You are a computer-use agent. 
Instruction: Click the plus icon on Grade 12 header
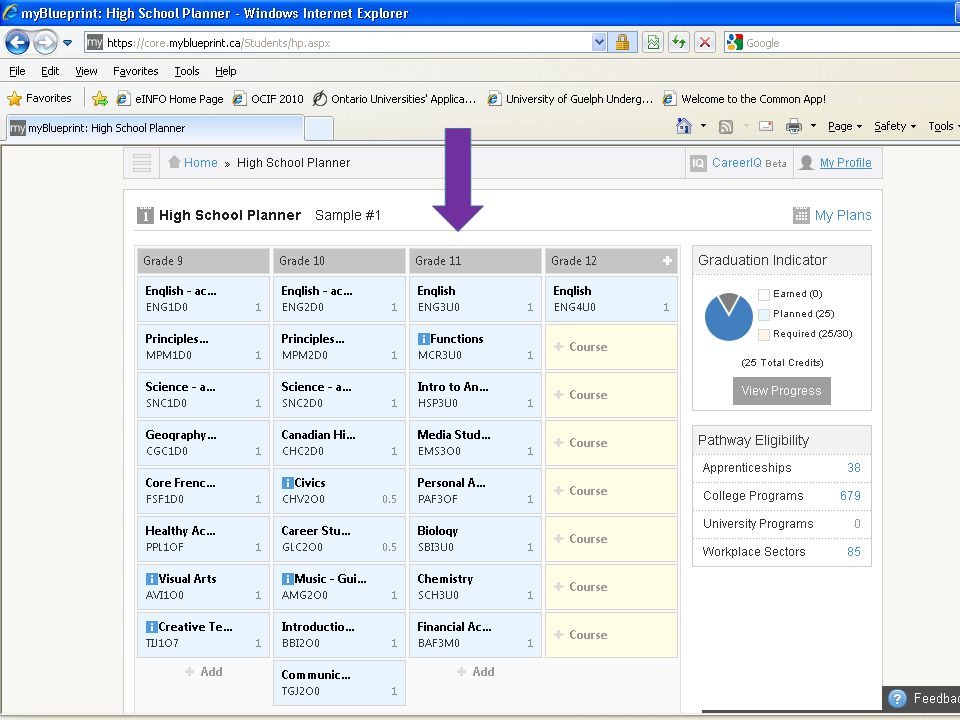point(667,261)
